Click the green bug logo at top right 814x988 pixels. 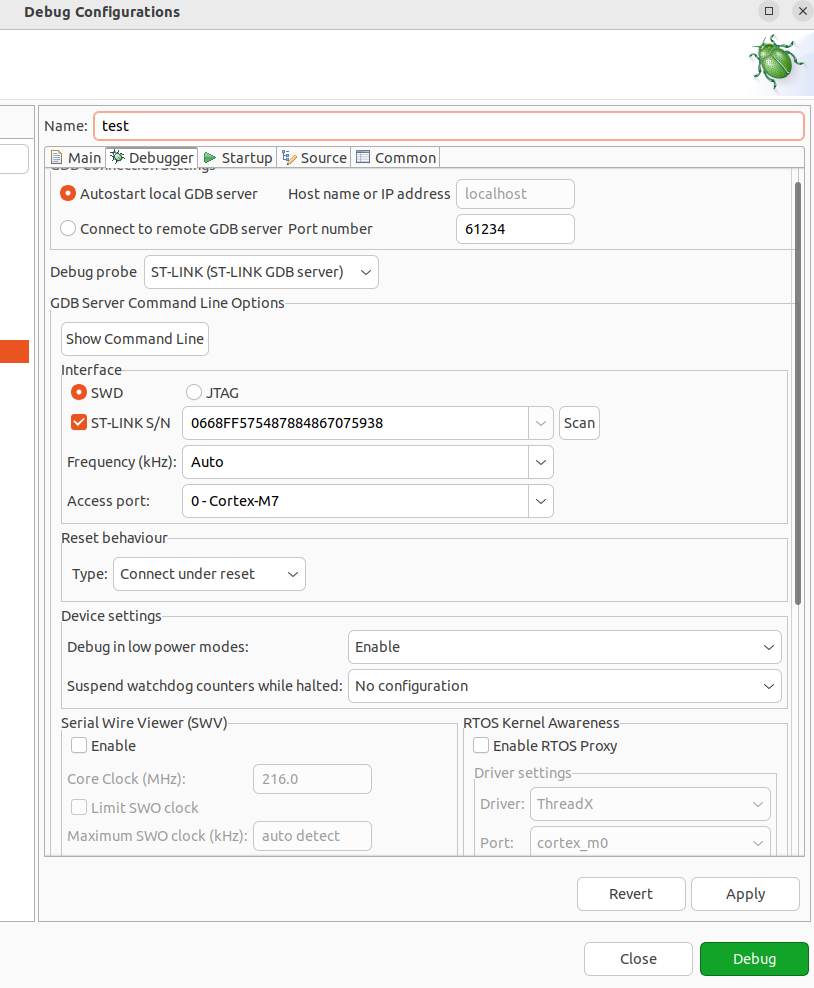pyautogui.click(x=777, y=62)
